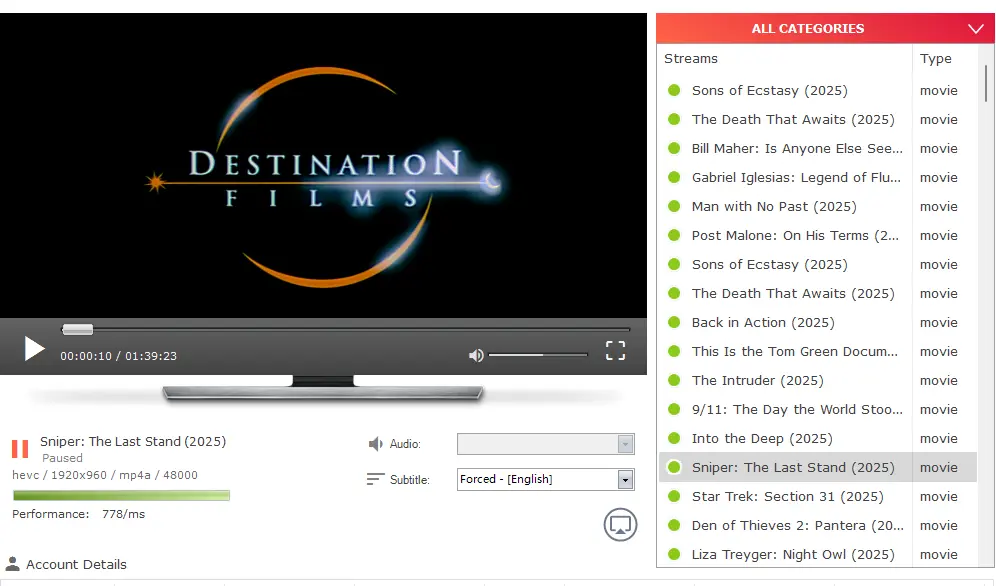Image resolution: width=996 pixels, height=586 pixels.
Task: Select the Streams column header
Action: tap(690, 58)
